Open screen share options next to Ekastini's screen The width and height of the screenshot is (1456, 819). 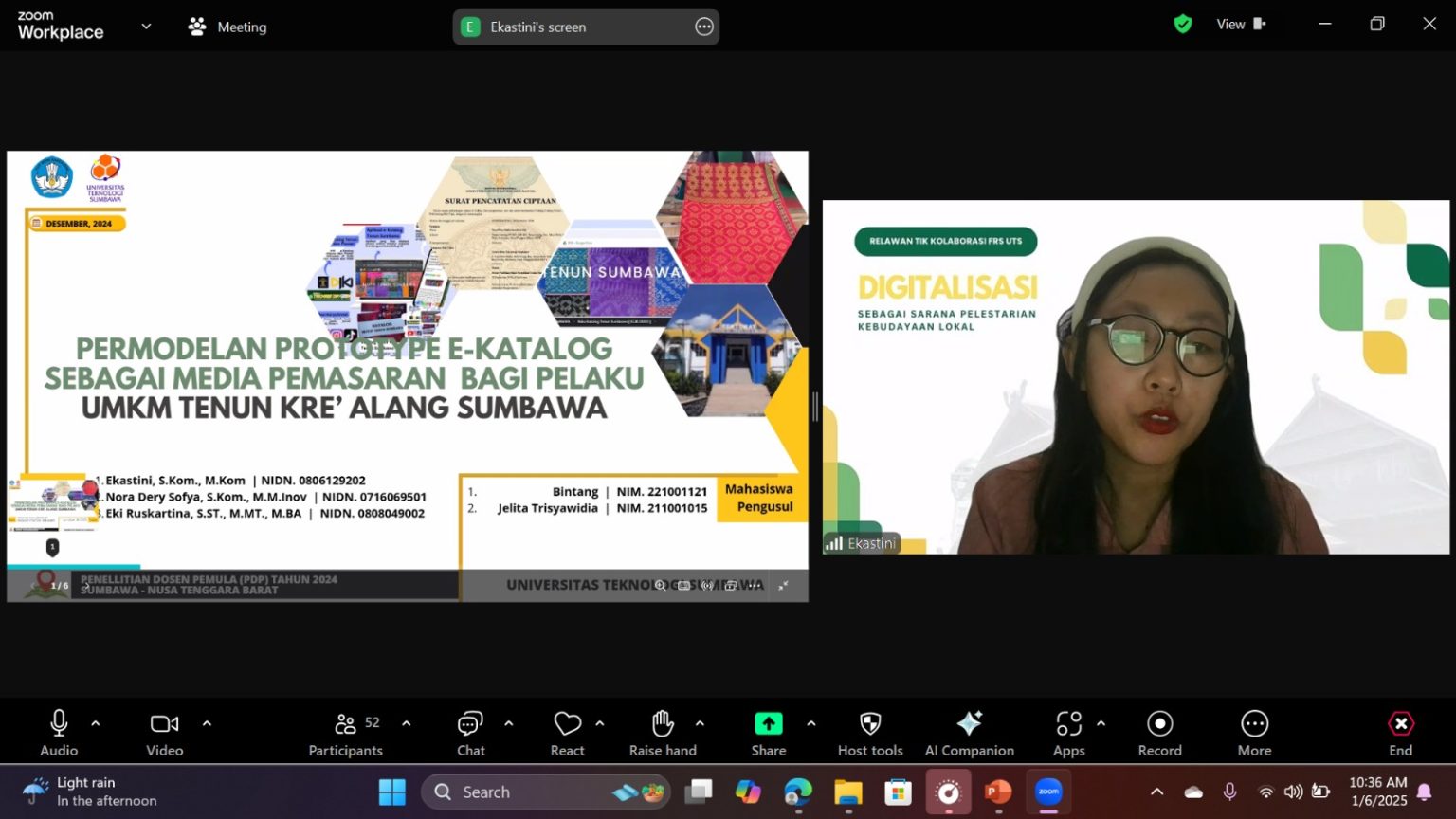pyautogui.click(x=704, y=27)
